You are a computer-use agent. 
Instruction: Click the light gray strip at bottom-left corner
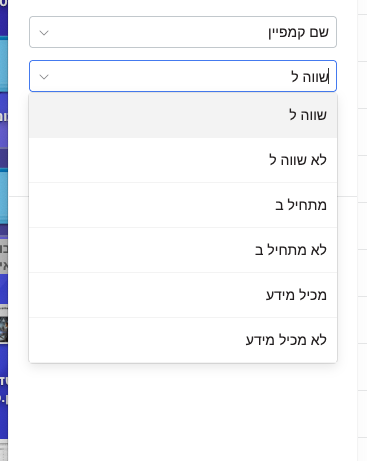pos(4,451)
